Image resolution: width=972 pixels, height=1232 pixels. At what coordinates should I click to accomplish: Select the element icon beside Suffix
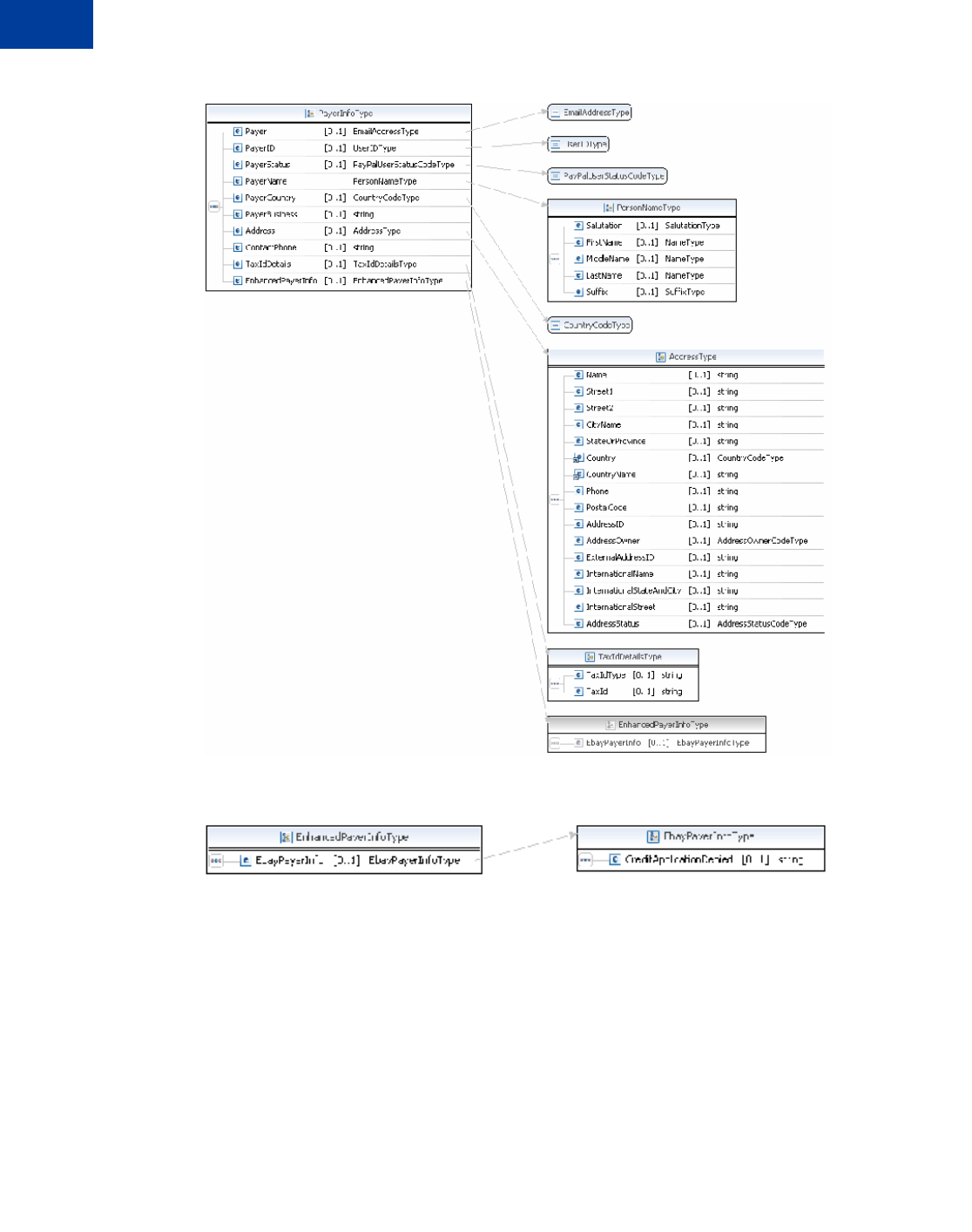[578, 292]
